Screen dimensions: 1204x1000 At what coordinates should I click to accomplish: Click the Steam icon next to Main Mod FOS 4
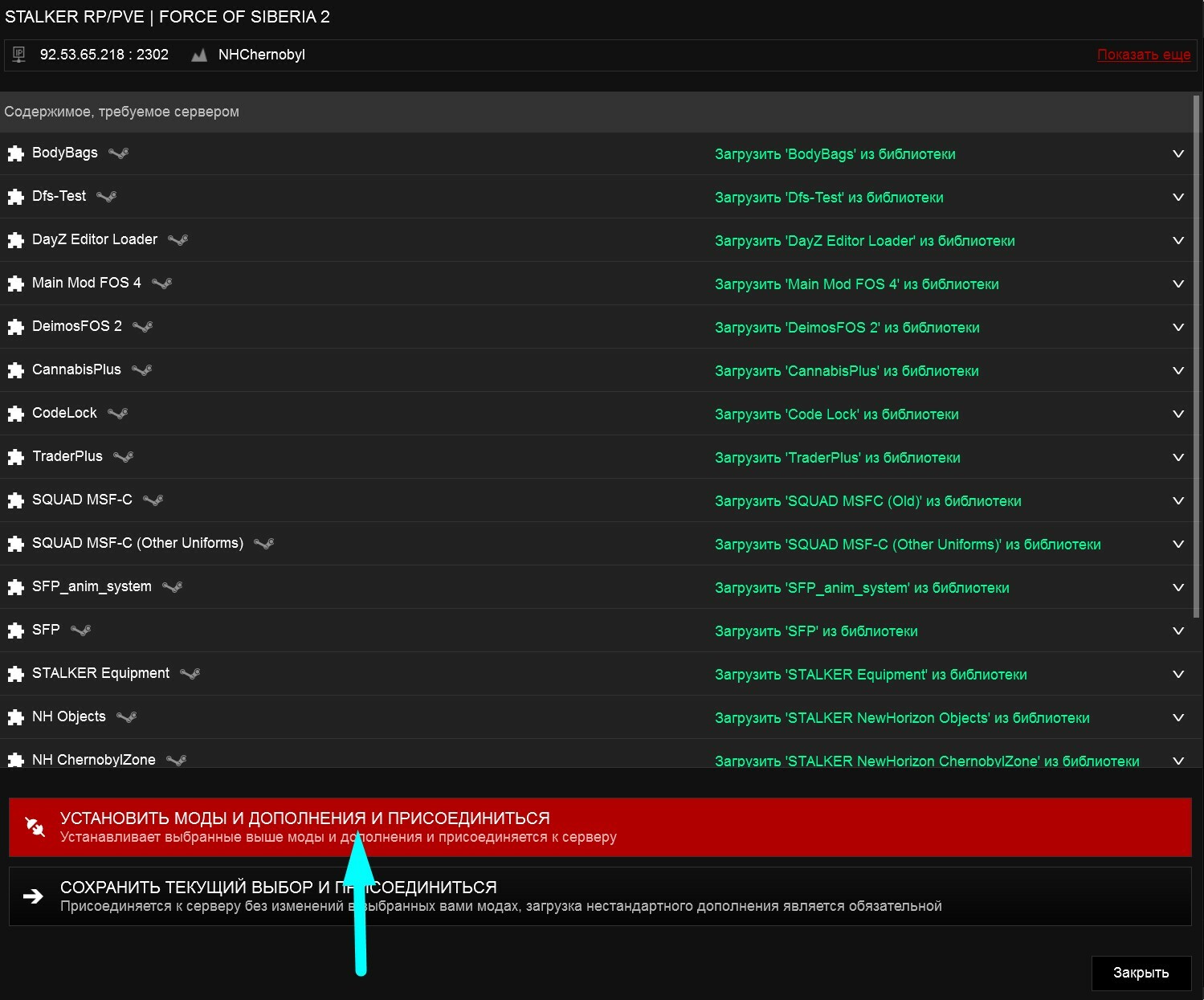tap(162, 284)
